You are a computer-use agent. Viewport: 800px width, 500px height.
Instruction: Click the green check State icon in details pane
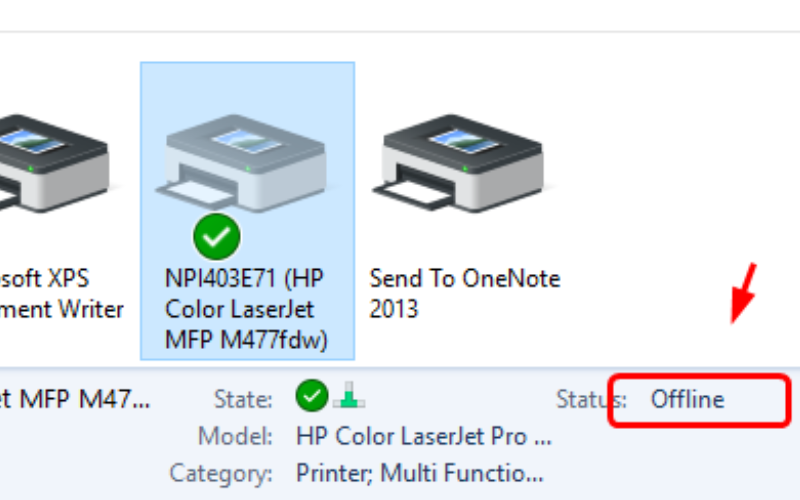pyautogui.click(x=310, y=398)
